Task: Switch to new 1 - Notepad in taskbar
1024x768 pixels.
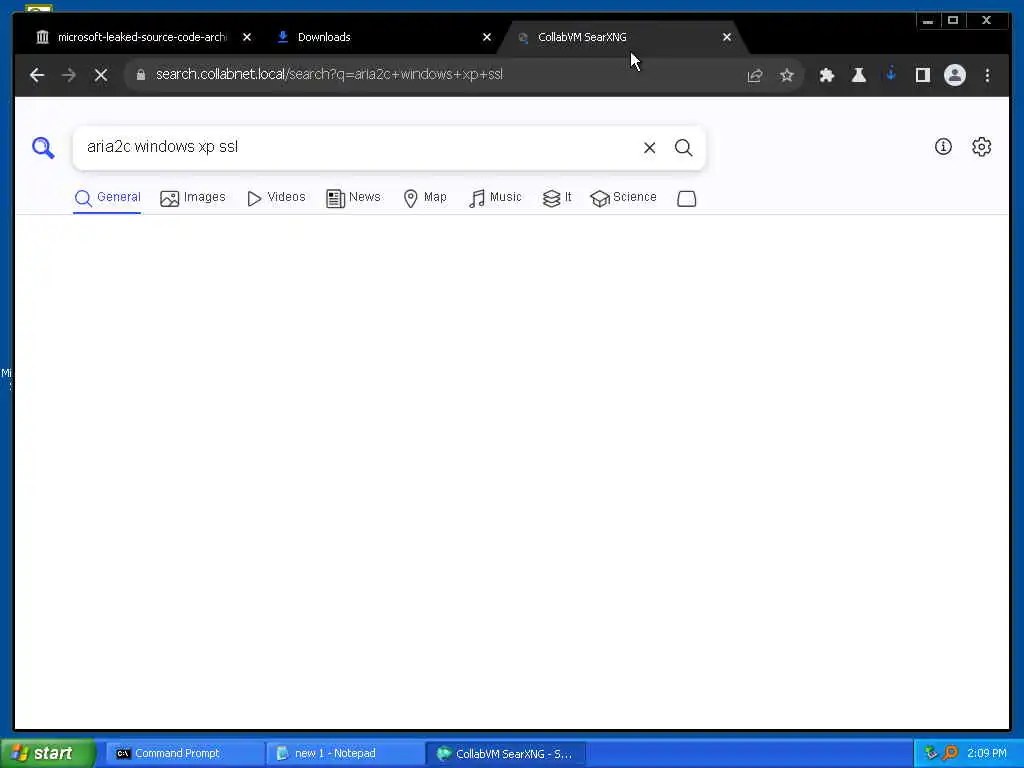Action: [x=345, y=754]
